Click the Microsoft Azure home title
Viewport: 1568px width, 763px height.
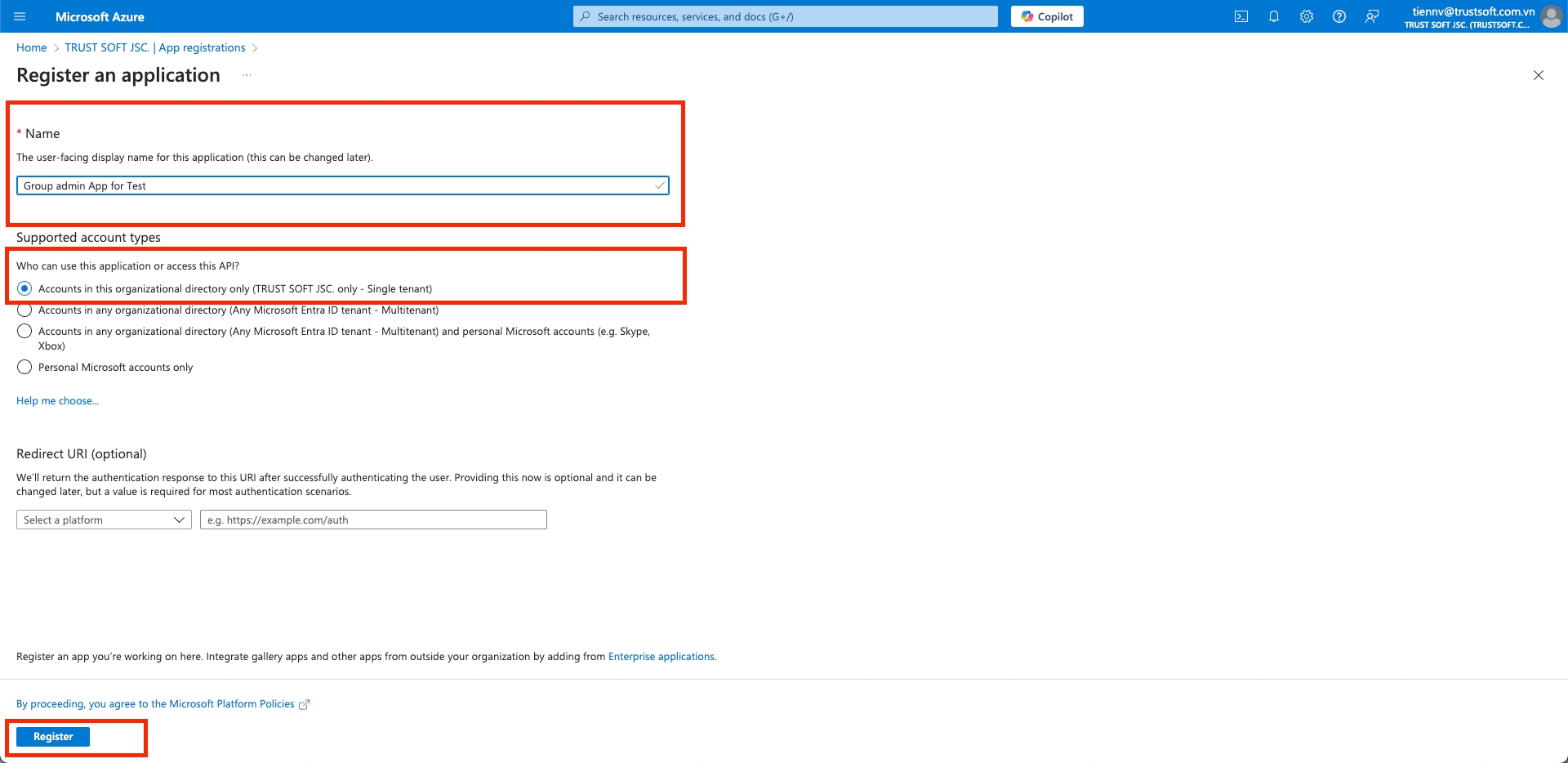point(100,16)
